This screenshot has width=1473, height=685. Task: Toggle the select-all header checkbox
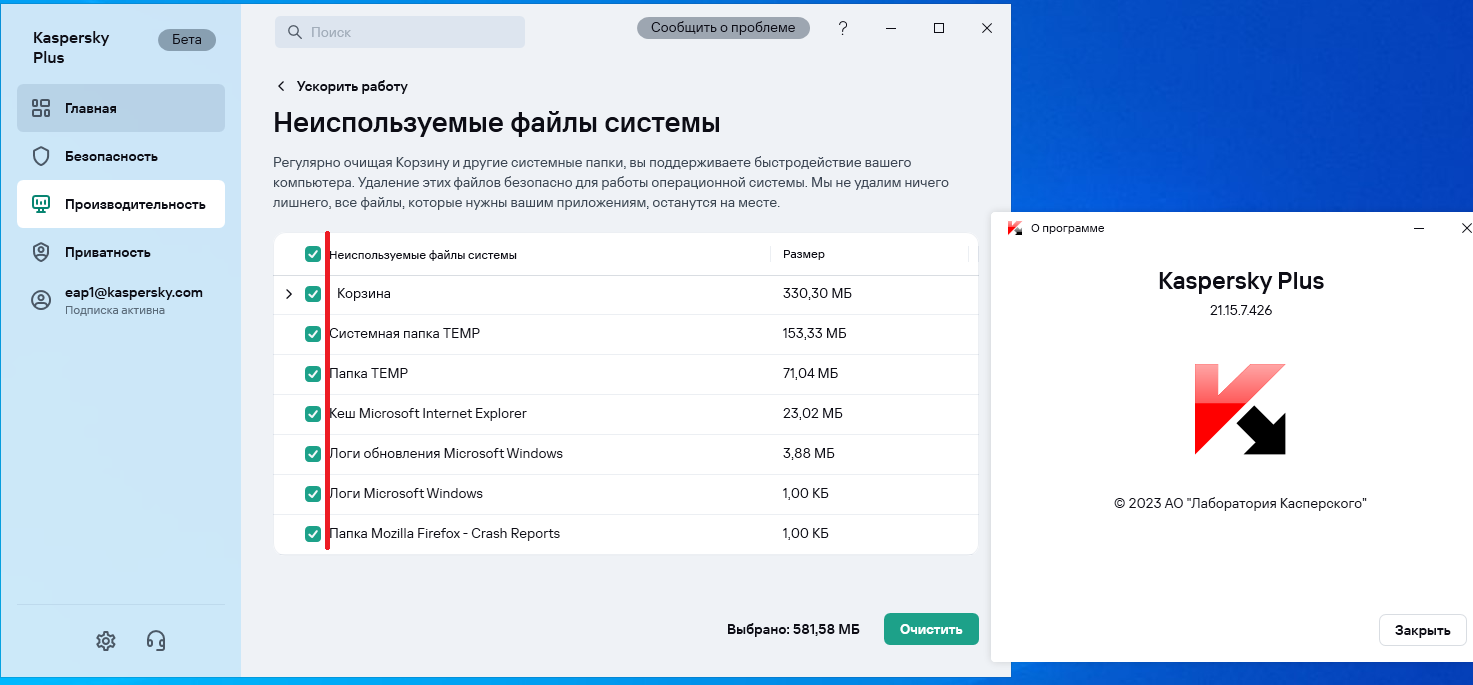point(313,255)
